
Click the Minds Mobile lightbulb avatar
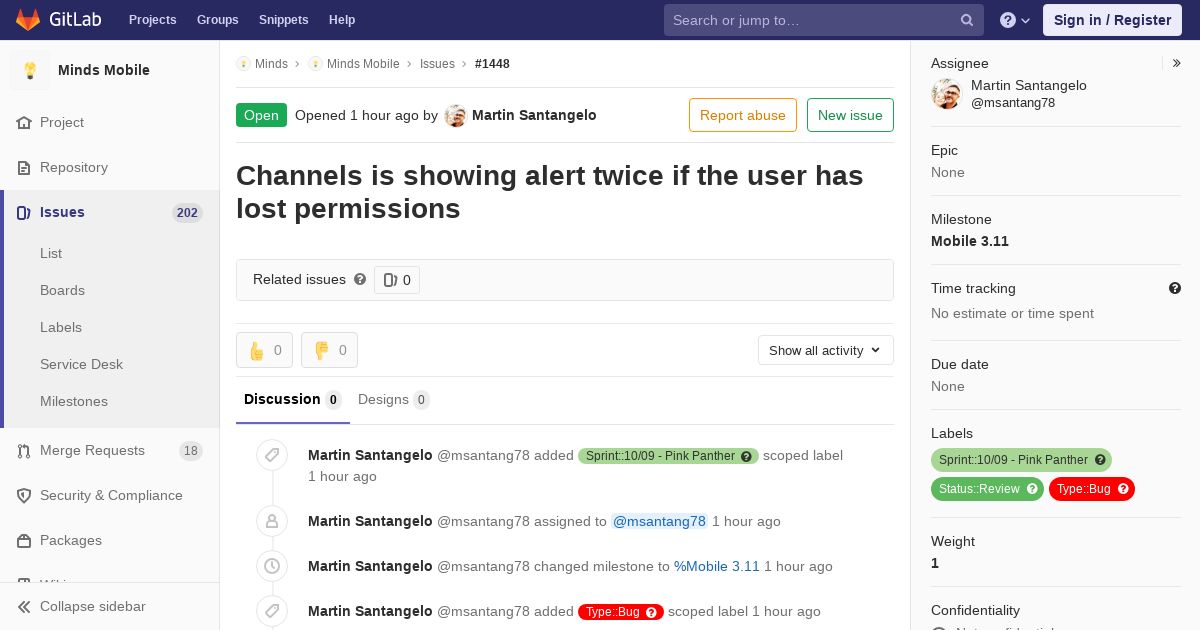tap(30, 70)
